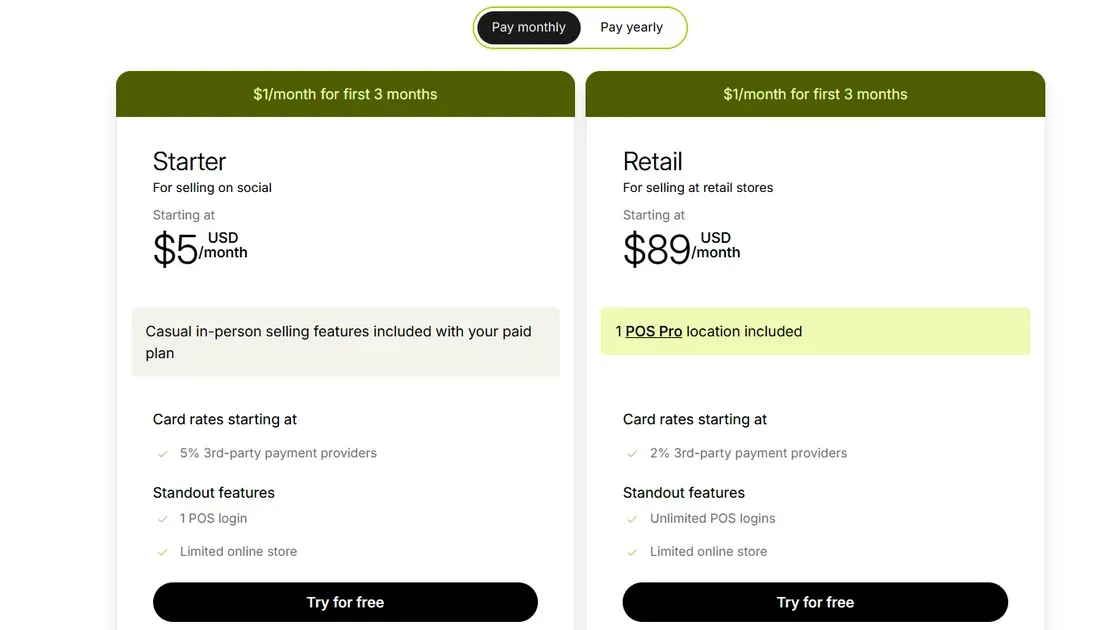Click checkmark beside 5% 3rd-party payment providers

pos(162,454)
